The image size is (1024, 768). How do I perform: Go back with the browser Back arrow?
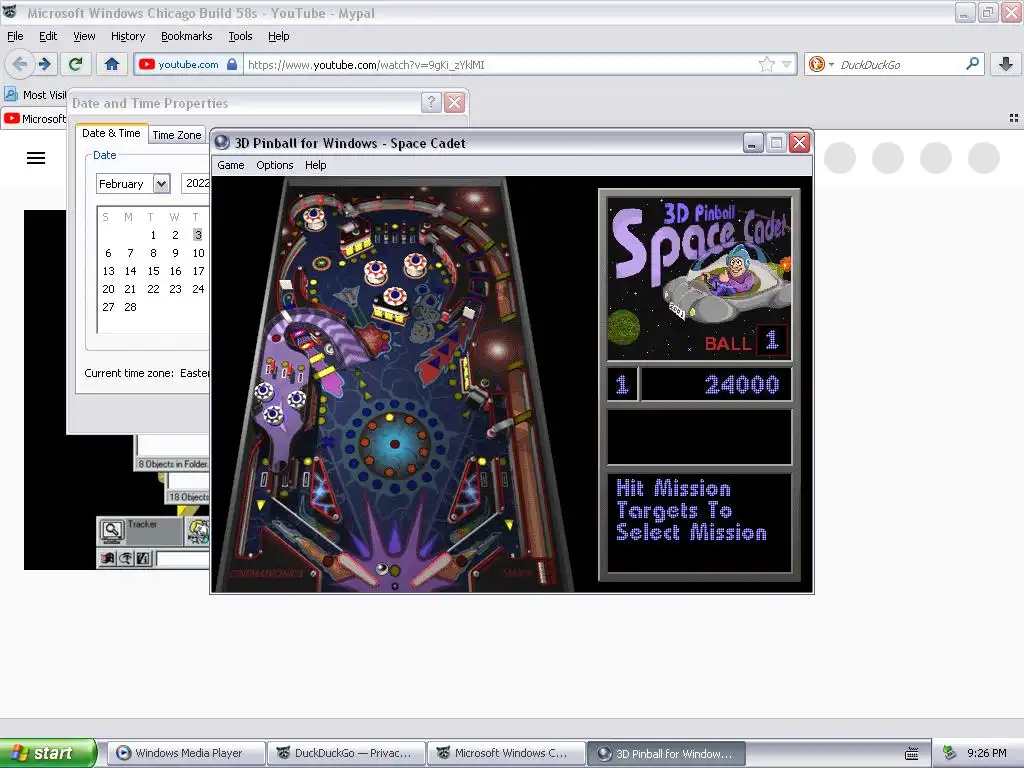coord(20,64)
